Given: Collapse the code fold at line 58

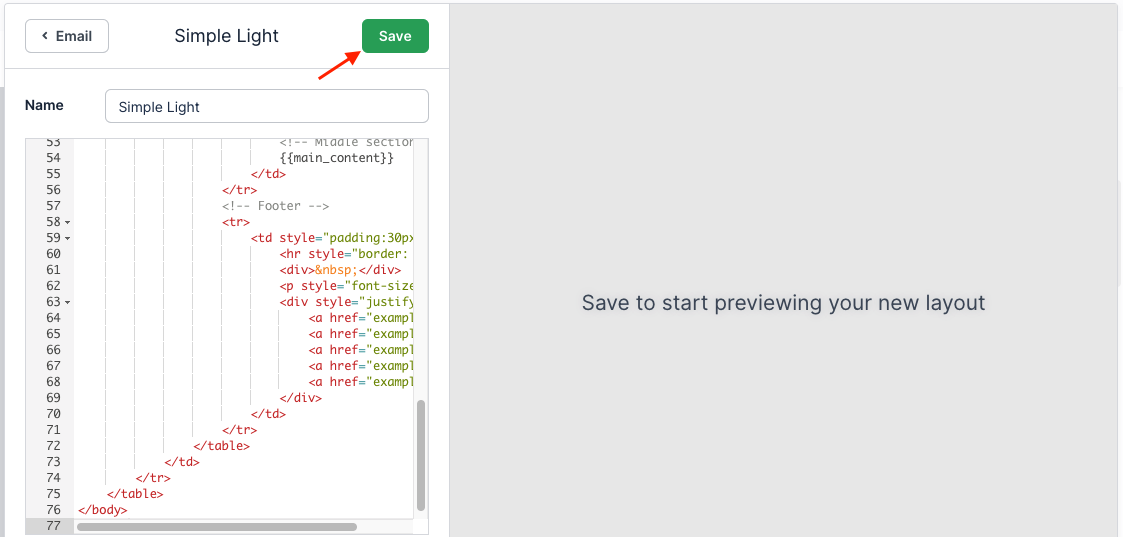Looking at the screenshot, I should [x=67, y=223].
